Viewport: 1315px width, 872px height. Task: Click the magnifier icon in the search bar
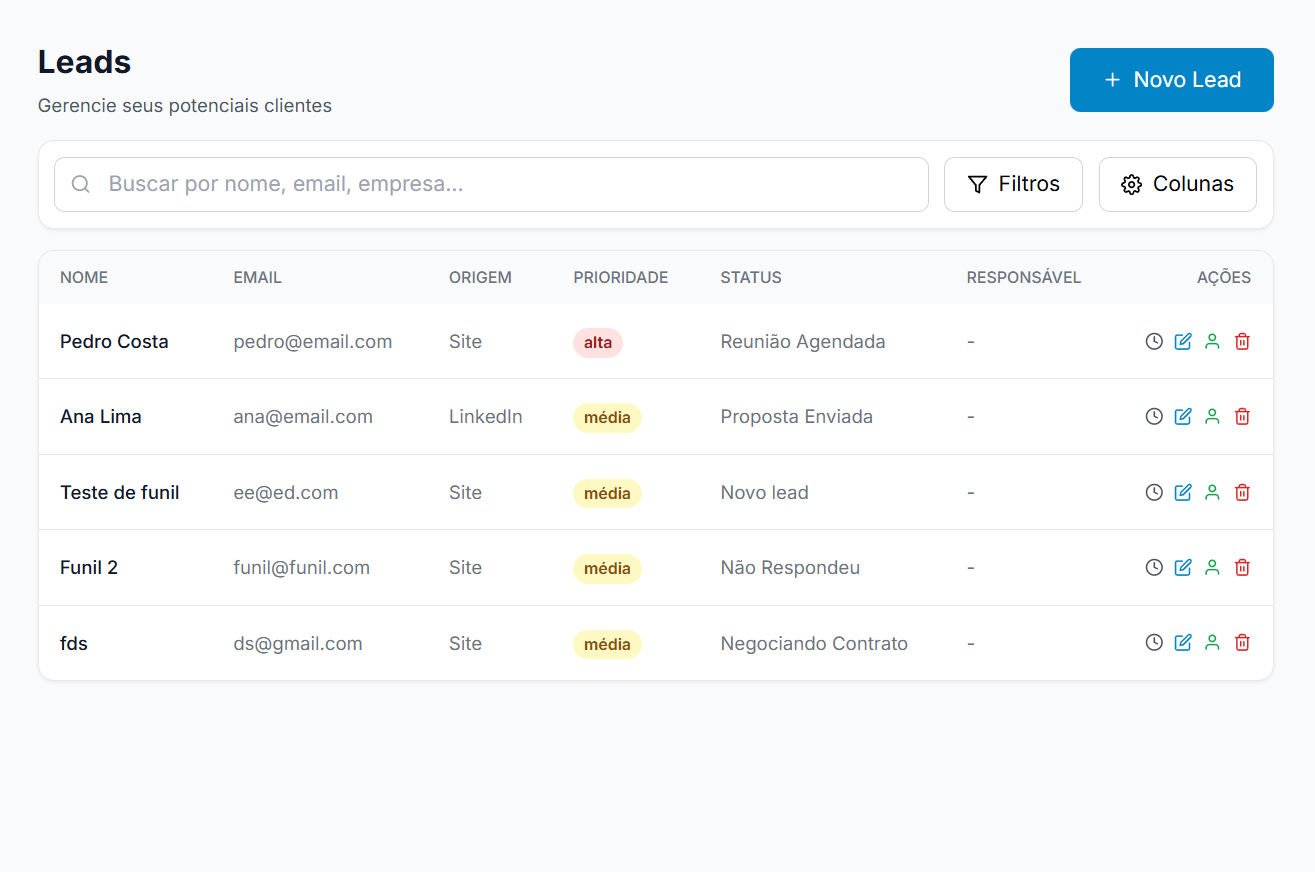tap(80, 184)
